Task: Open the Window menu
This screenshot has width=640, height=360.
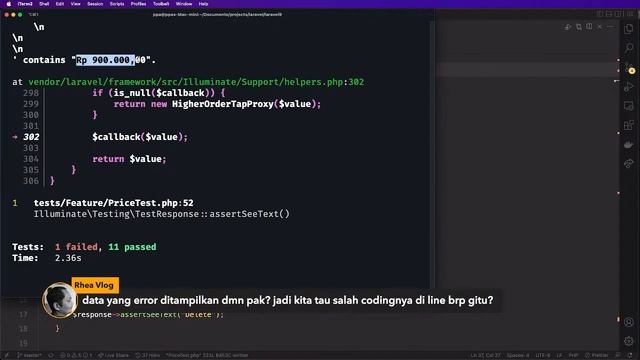Action: pos(184,4)
